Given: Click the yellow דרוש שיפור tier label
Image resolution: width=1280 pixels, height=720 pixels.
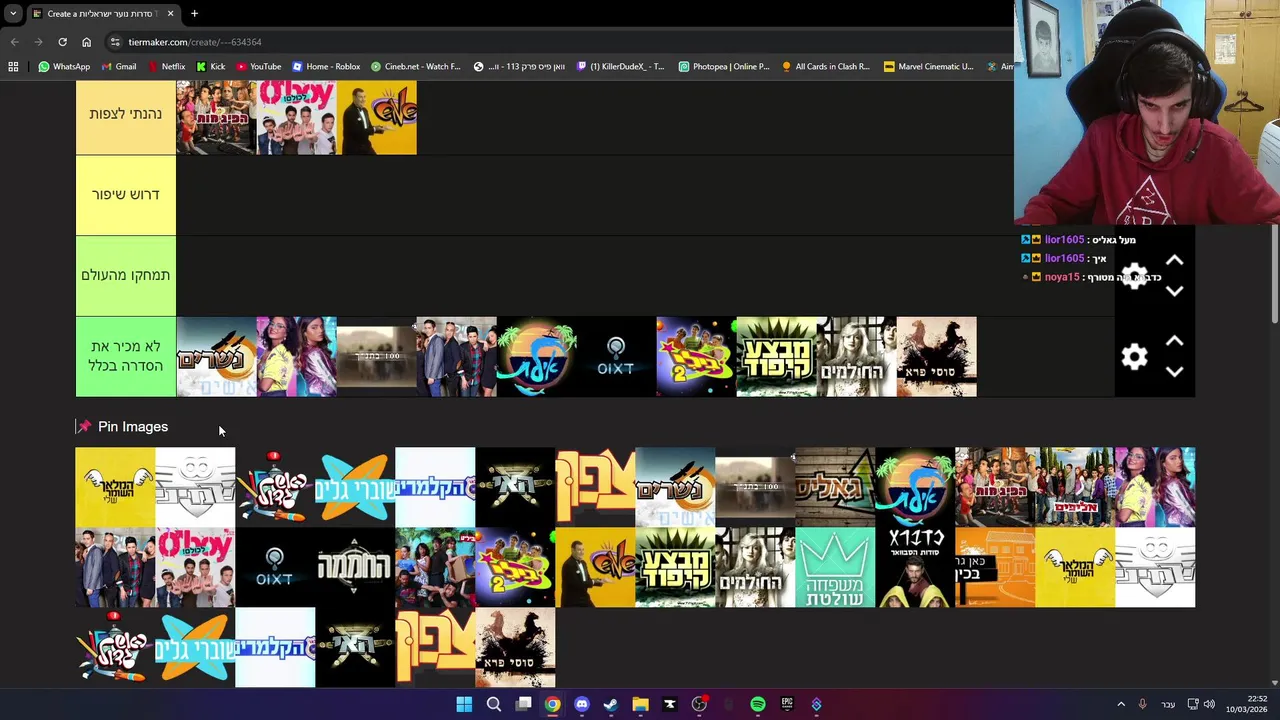Looking at the screenshot, I should [x=126, y=195].
